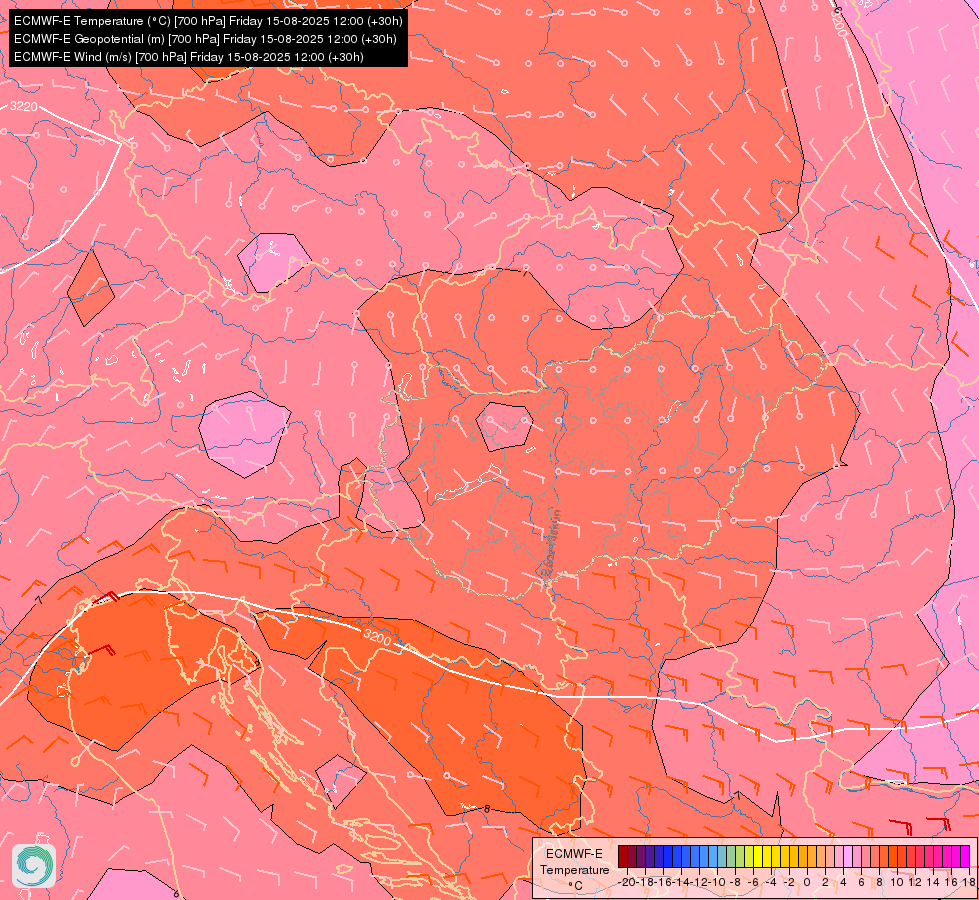Click the 18 value on the temperature legend
The image size is (979, 900).
coord(968,882)
